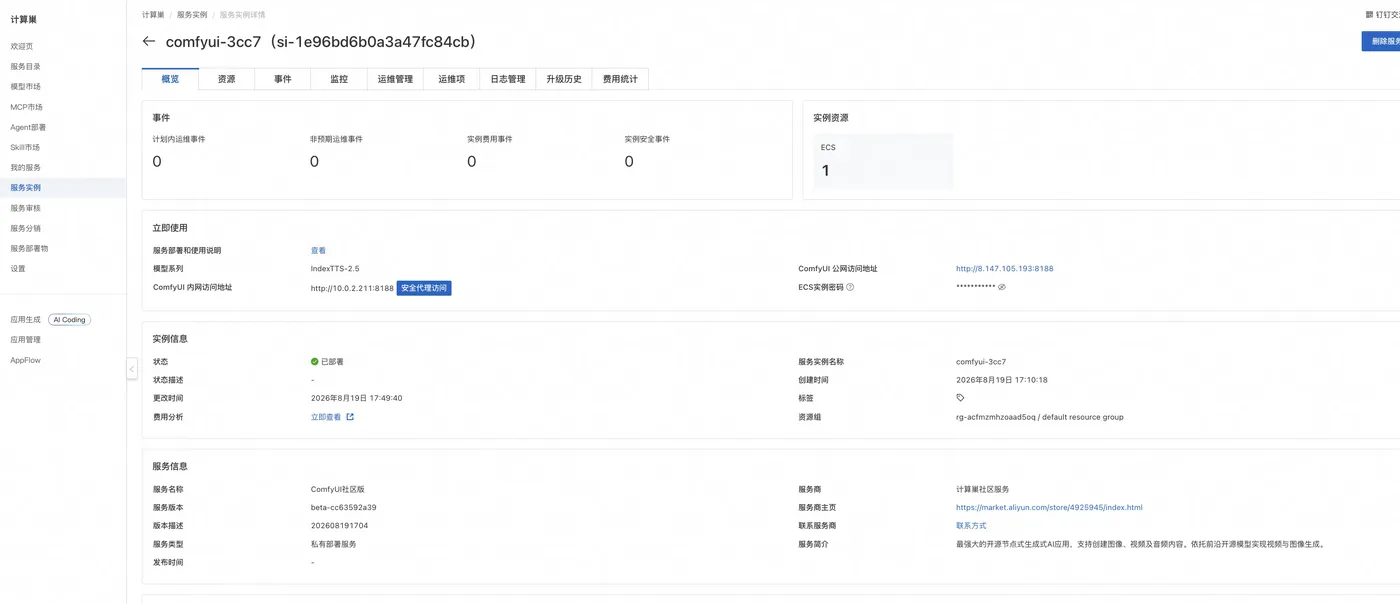Viewport: 1400px width, 604px height.
Task: Reveal the ECS instance password with eye icon
Action: 1001,287
